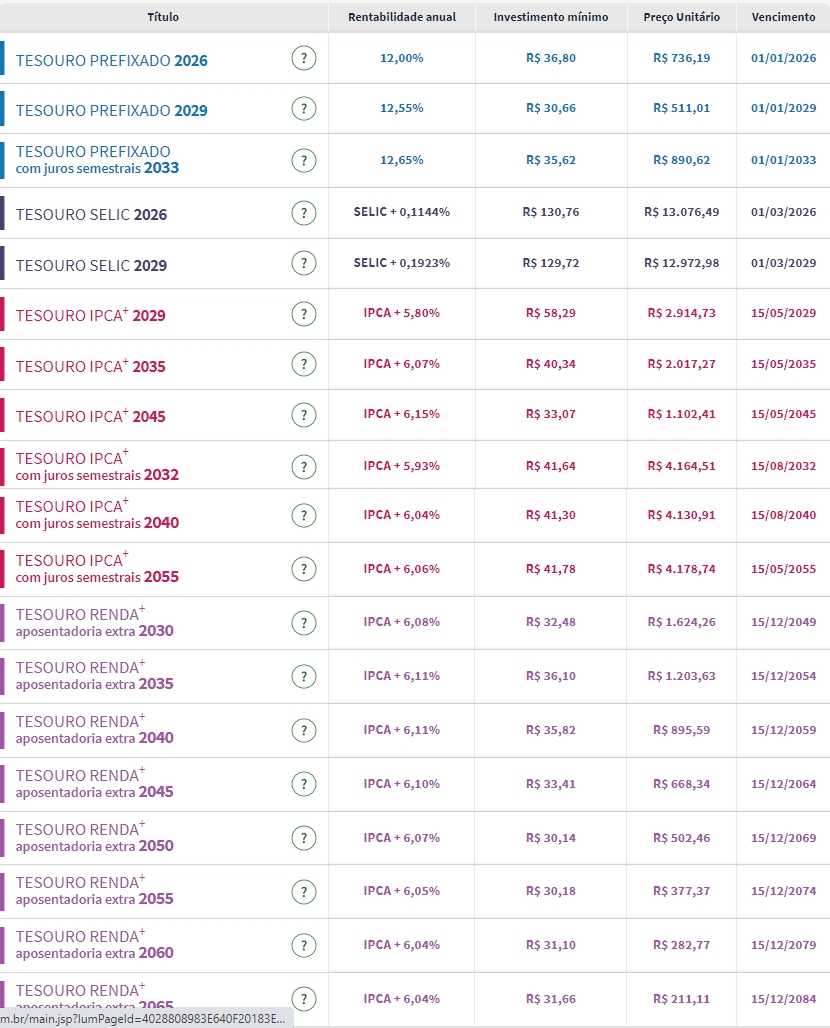This screenshot has width=830, height=1028.
Task: Click the Rentabilidade anual column header
Action: pos(402,17)
